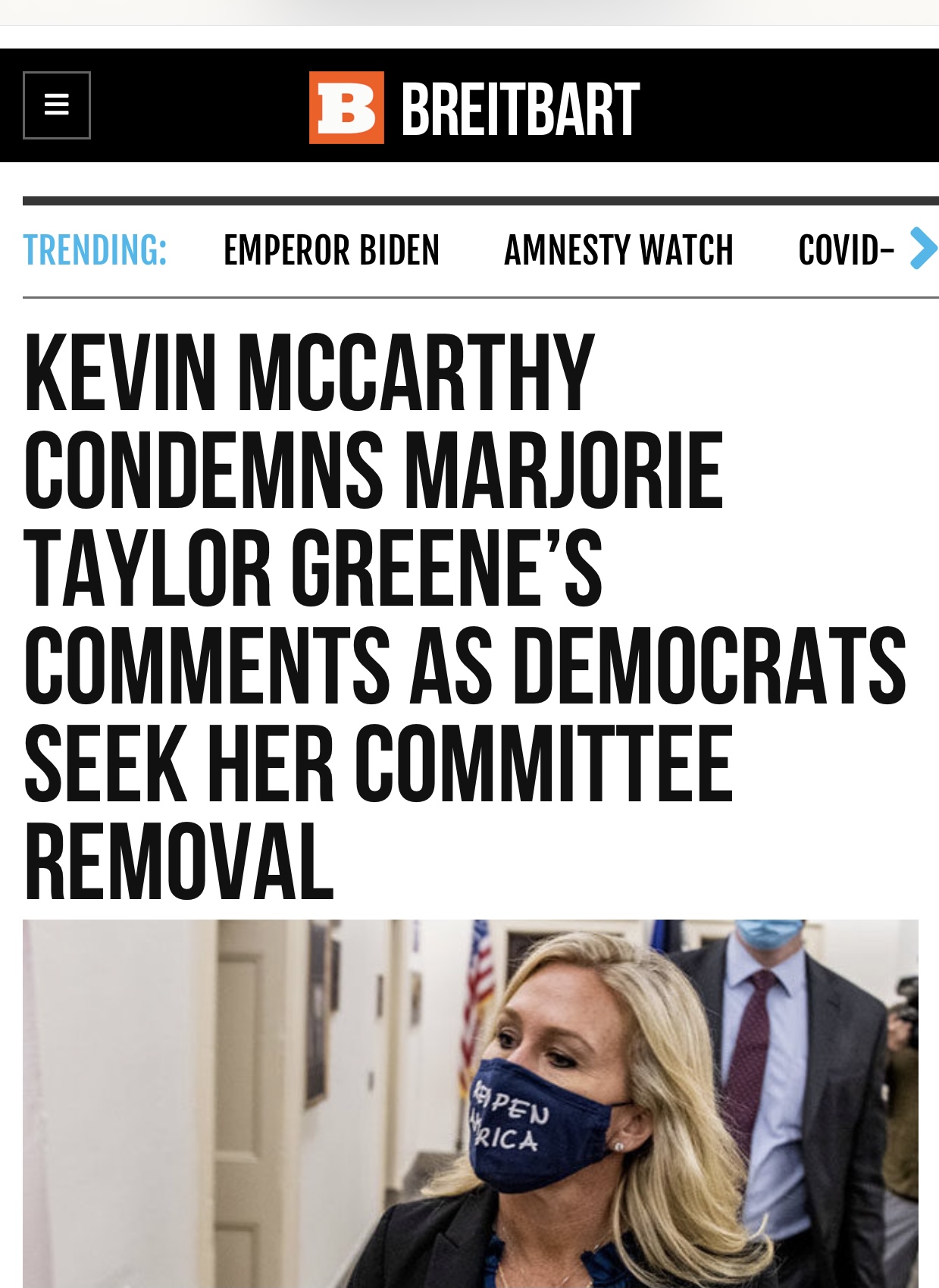Advance the trending topics with the blue chevron
This screenshot has width=939, height=1288.
[924, 248]
